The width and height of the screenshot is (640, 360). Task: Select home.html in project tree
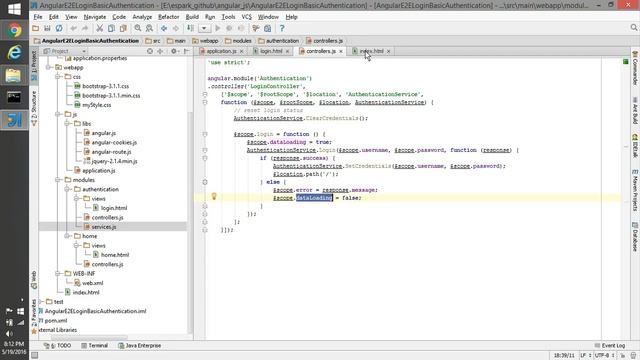point(115,255)
